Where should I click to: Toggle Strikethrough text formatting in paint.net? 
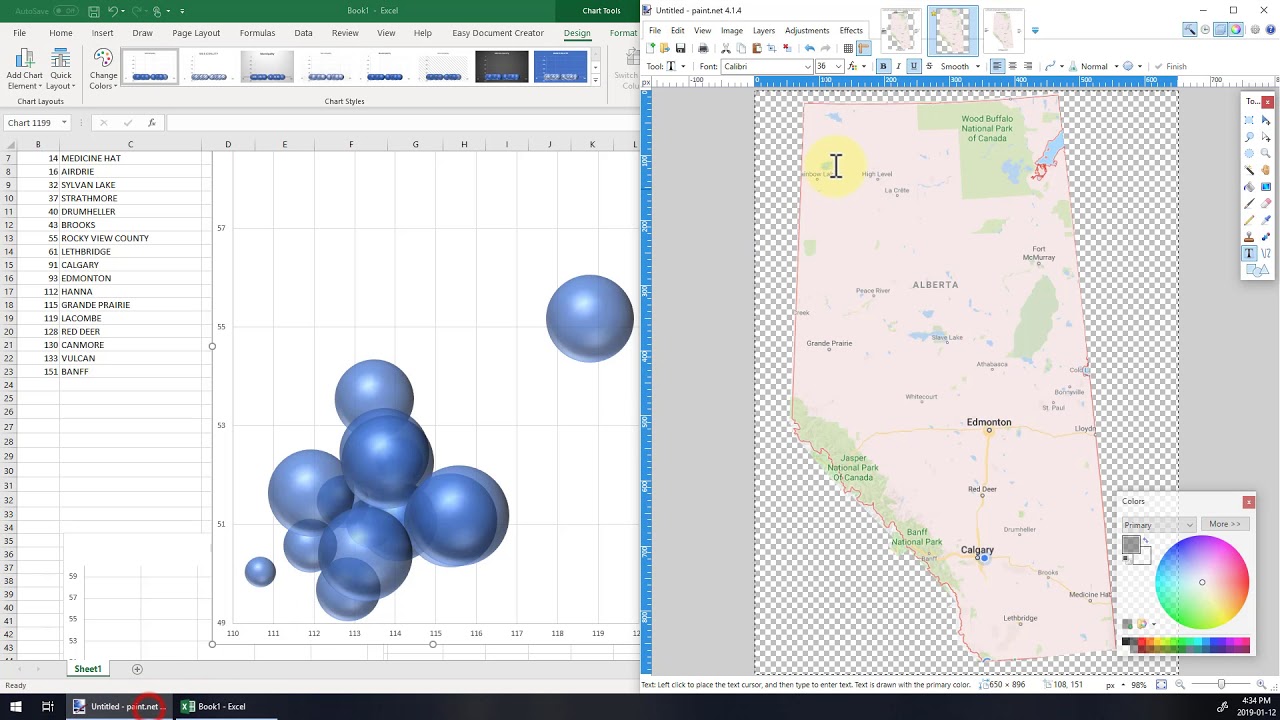click(929, 66)
